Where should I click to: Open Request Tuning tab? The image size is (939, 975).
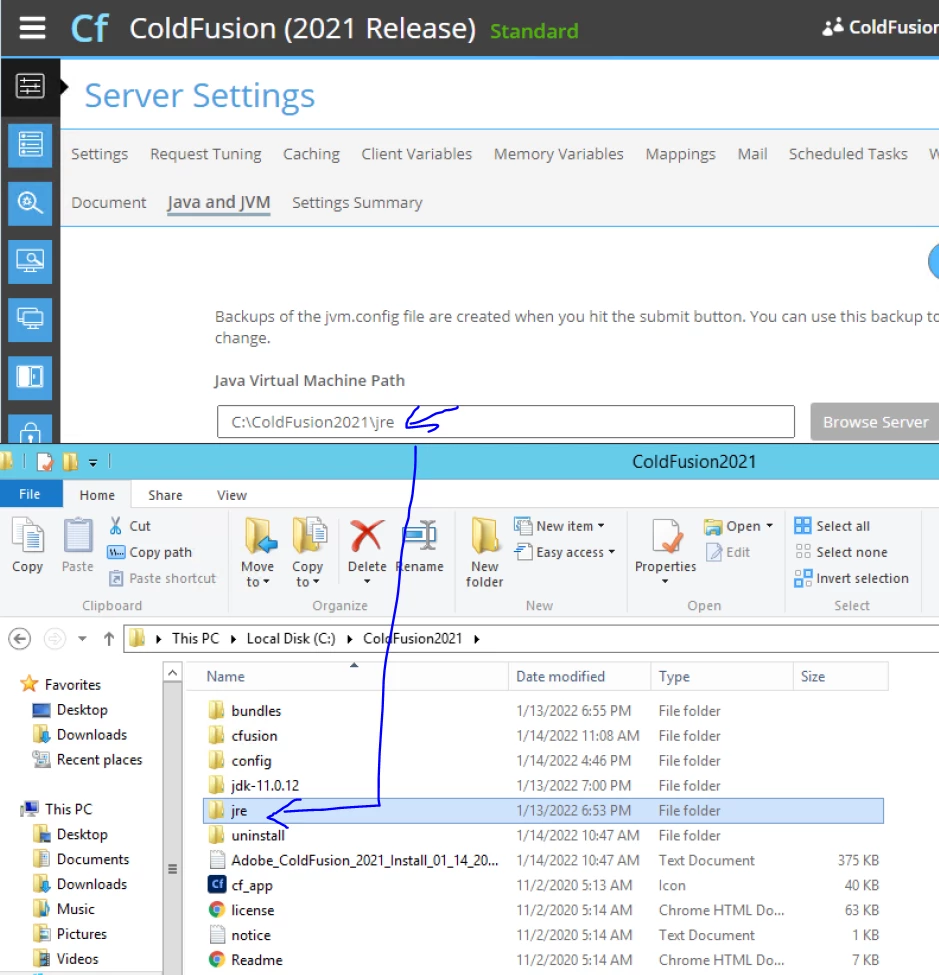(x=206, y=154)
